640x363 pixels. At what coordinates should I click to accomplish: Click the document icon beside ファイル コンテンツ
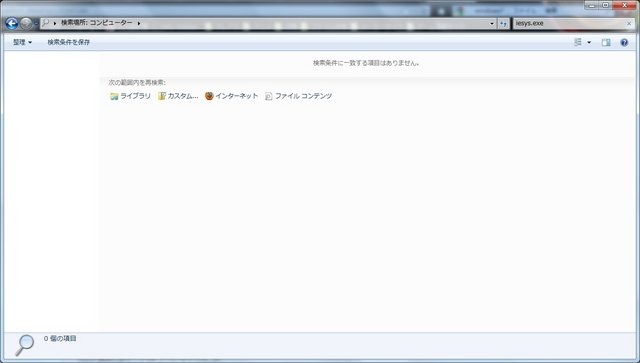[x=269, y=96]
